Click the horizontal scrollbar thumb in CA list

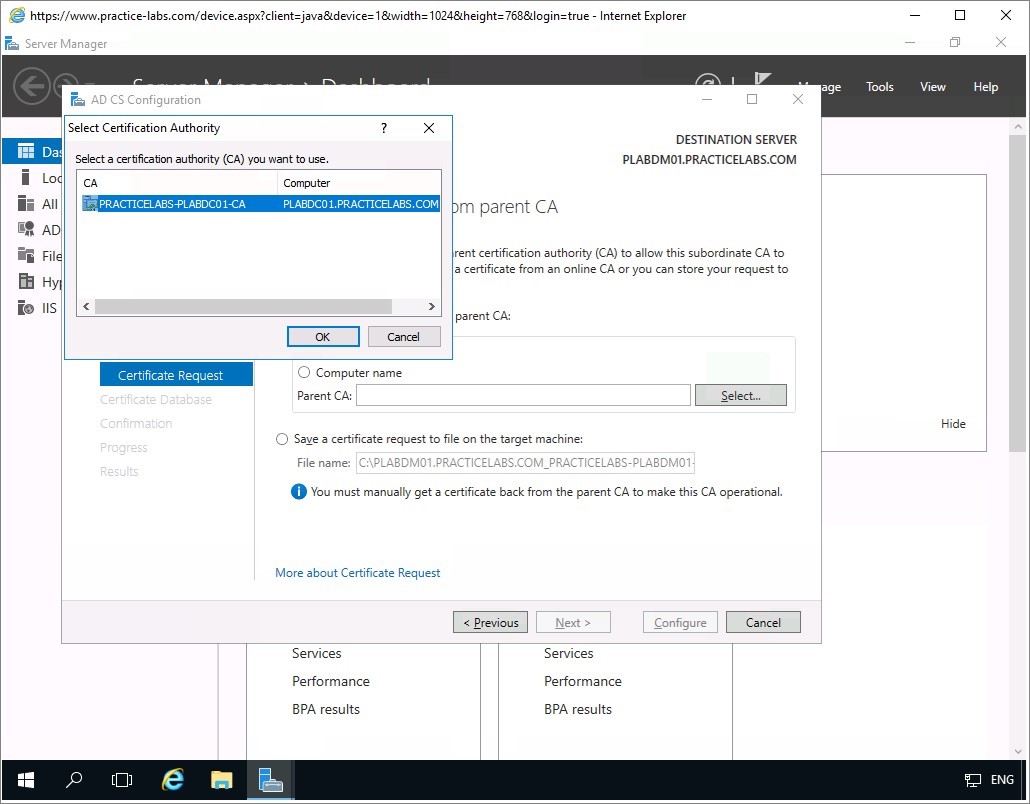(x=243, y=306)
